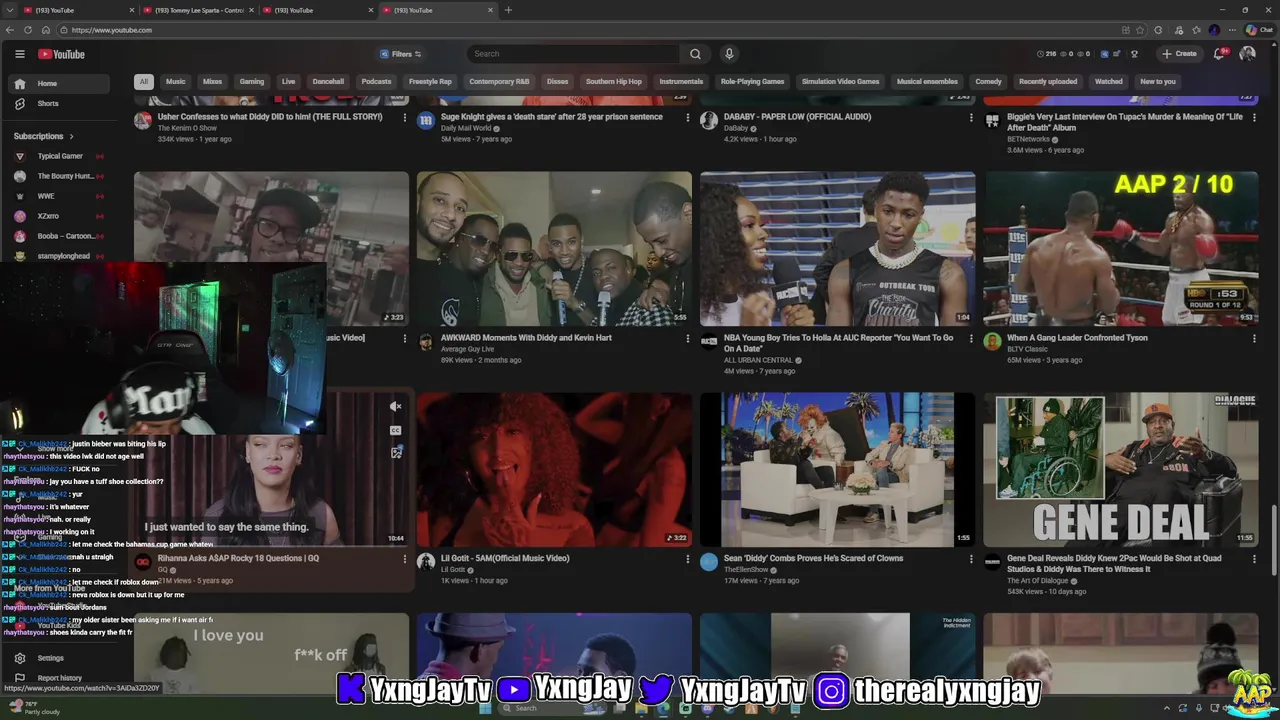Open Lil Gotit 5AM video thumbnail
This screenshot has width=1280, height=720.
tap(554, 470)
